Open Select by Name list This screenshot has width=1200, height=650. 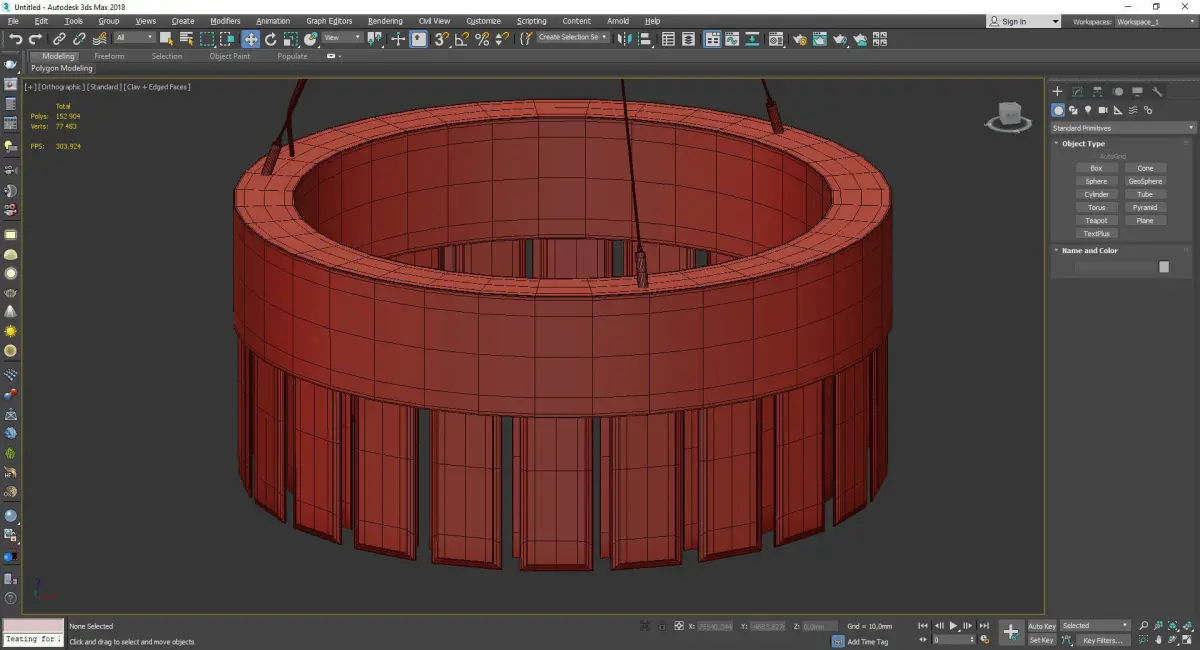pyautogui.click(x=186, y=39)
